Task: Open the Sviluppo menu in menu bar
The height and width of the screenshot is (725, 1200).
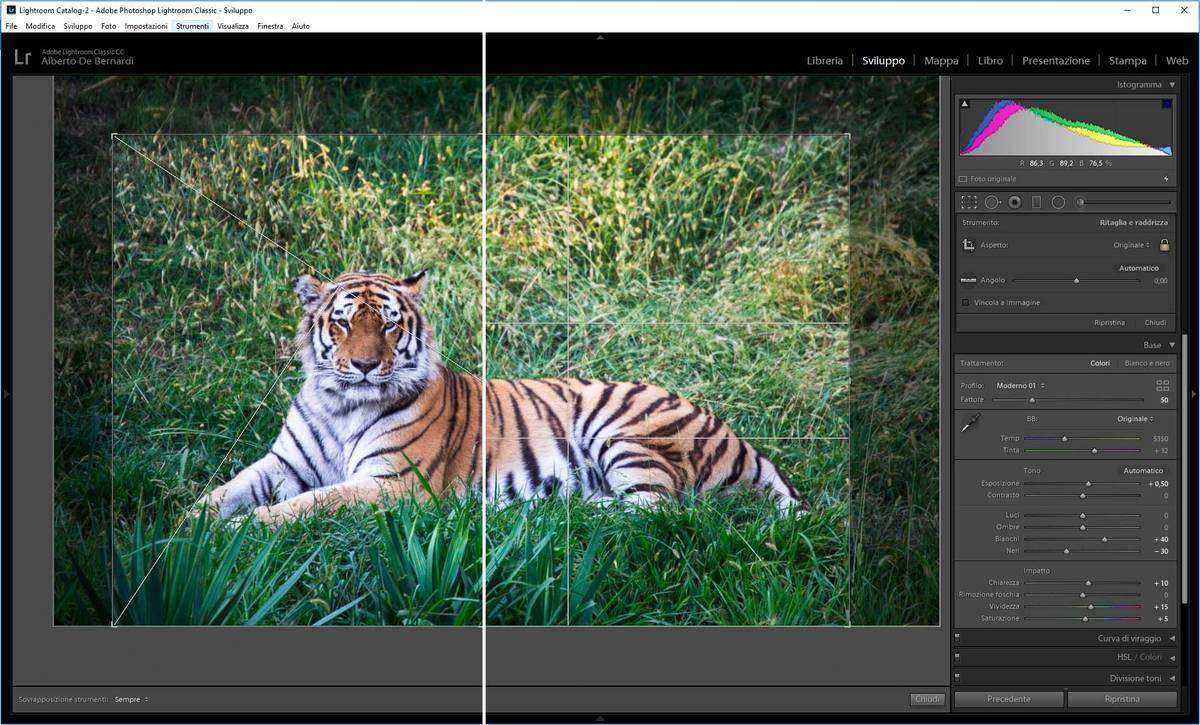Action: (77, 26)
